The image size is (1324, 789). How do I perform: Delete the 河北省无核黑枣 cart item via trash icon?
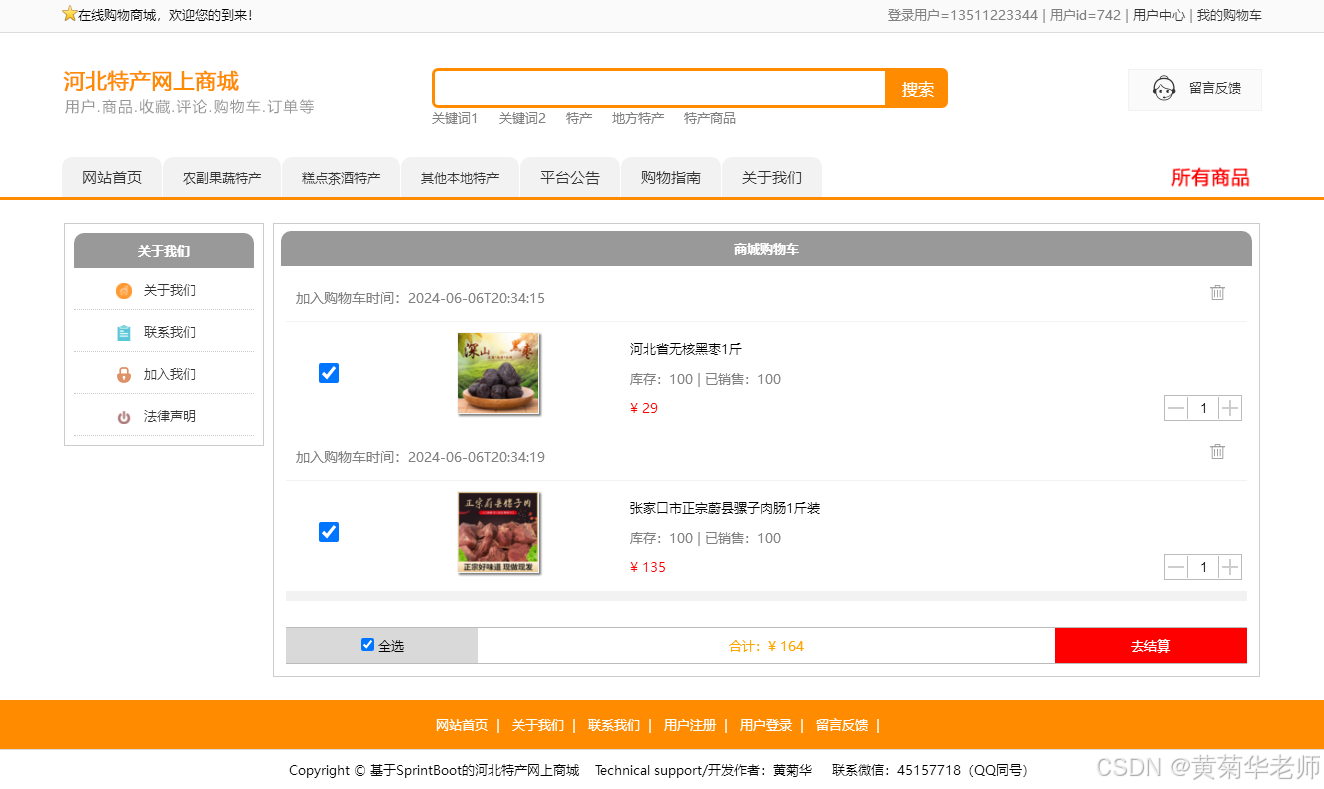(x=1217, y=292)
